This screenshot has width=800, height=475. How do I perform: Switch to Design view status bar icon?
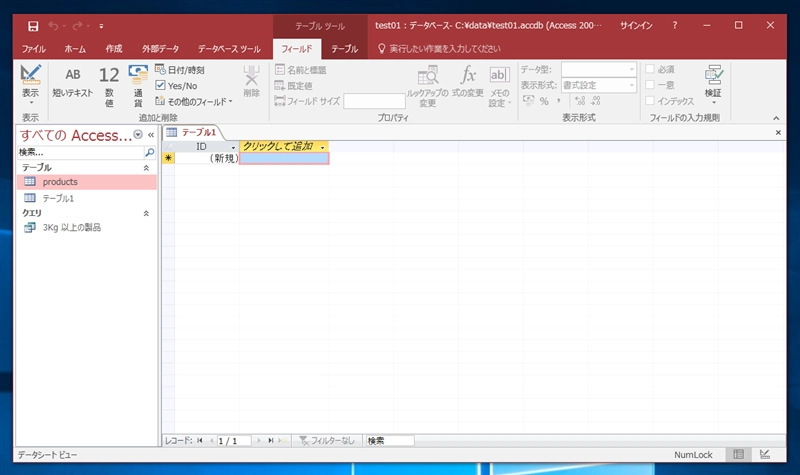point(765,455)
